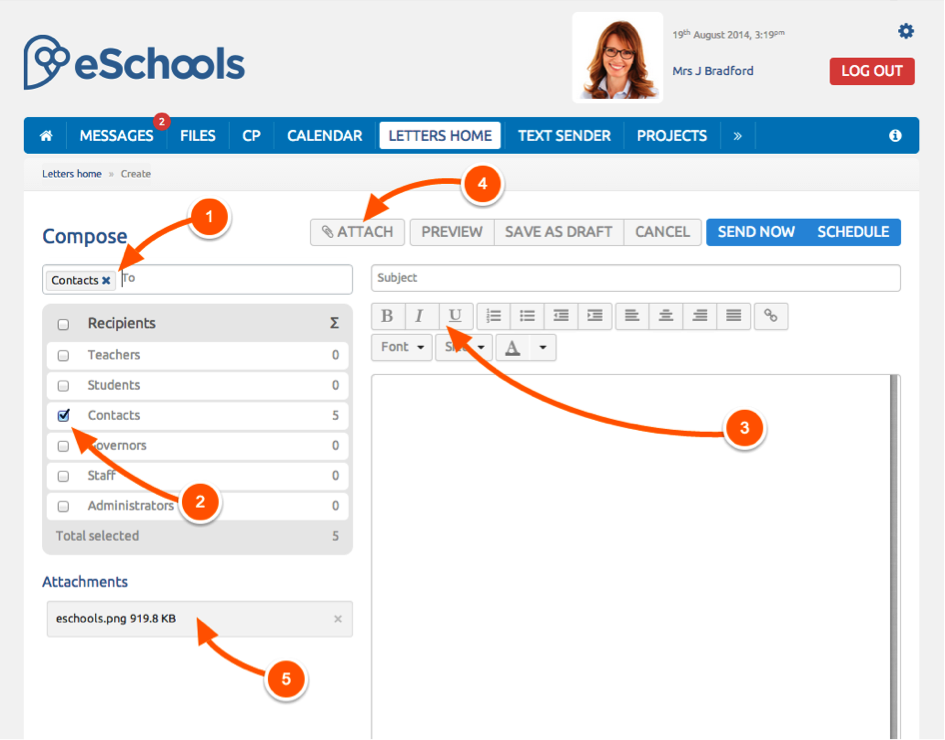Click the Bold formatting icon

[387, 316]
